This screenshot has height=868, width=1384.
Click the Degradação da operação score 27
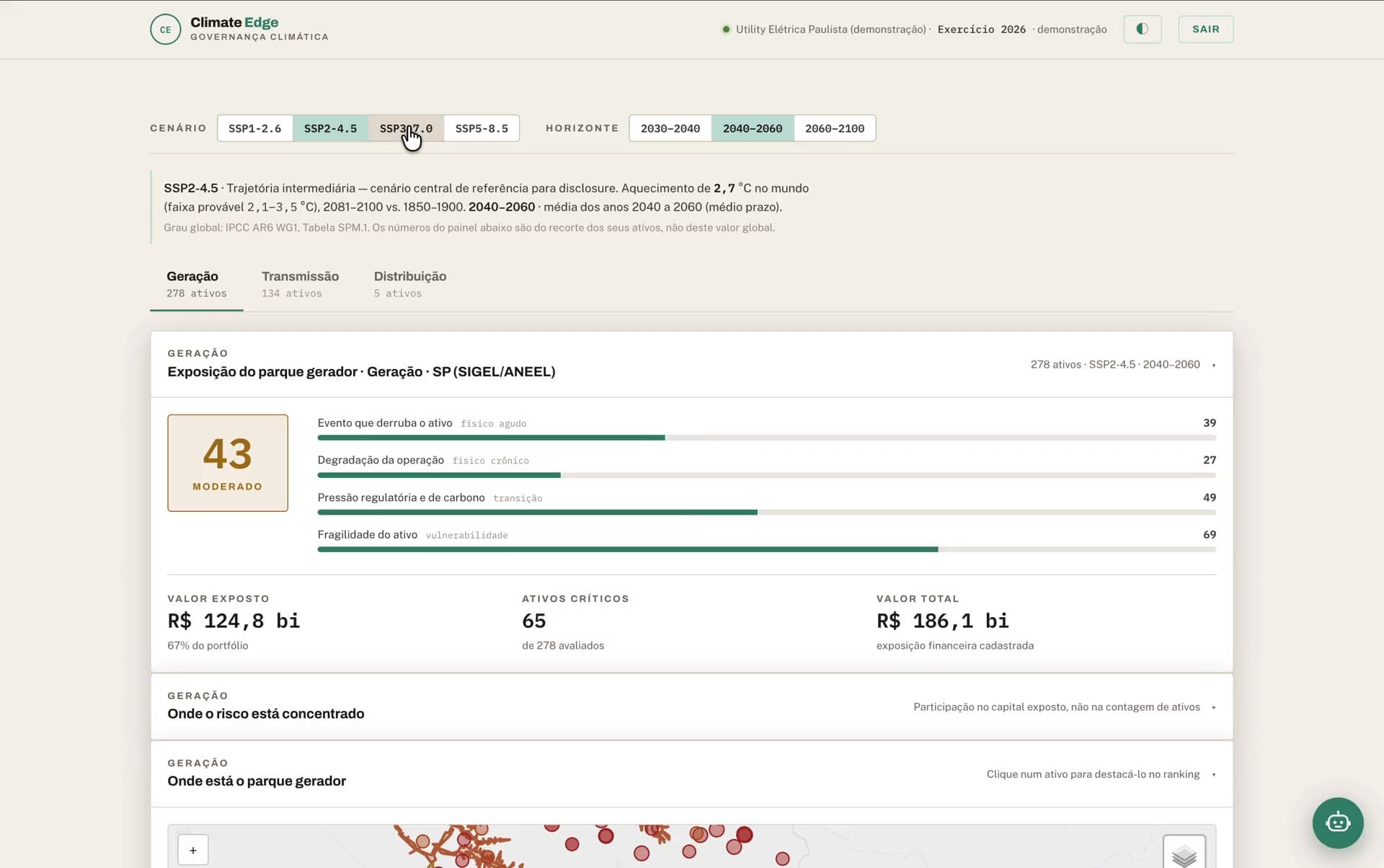coord(1210,460)
